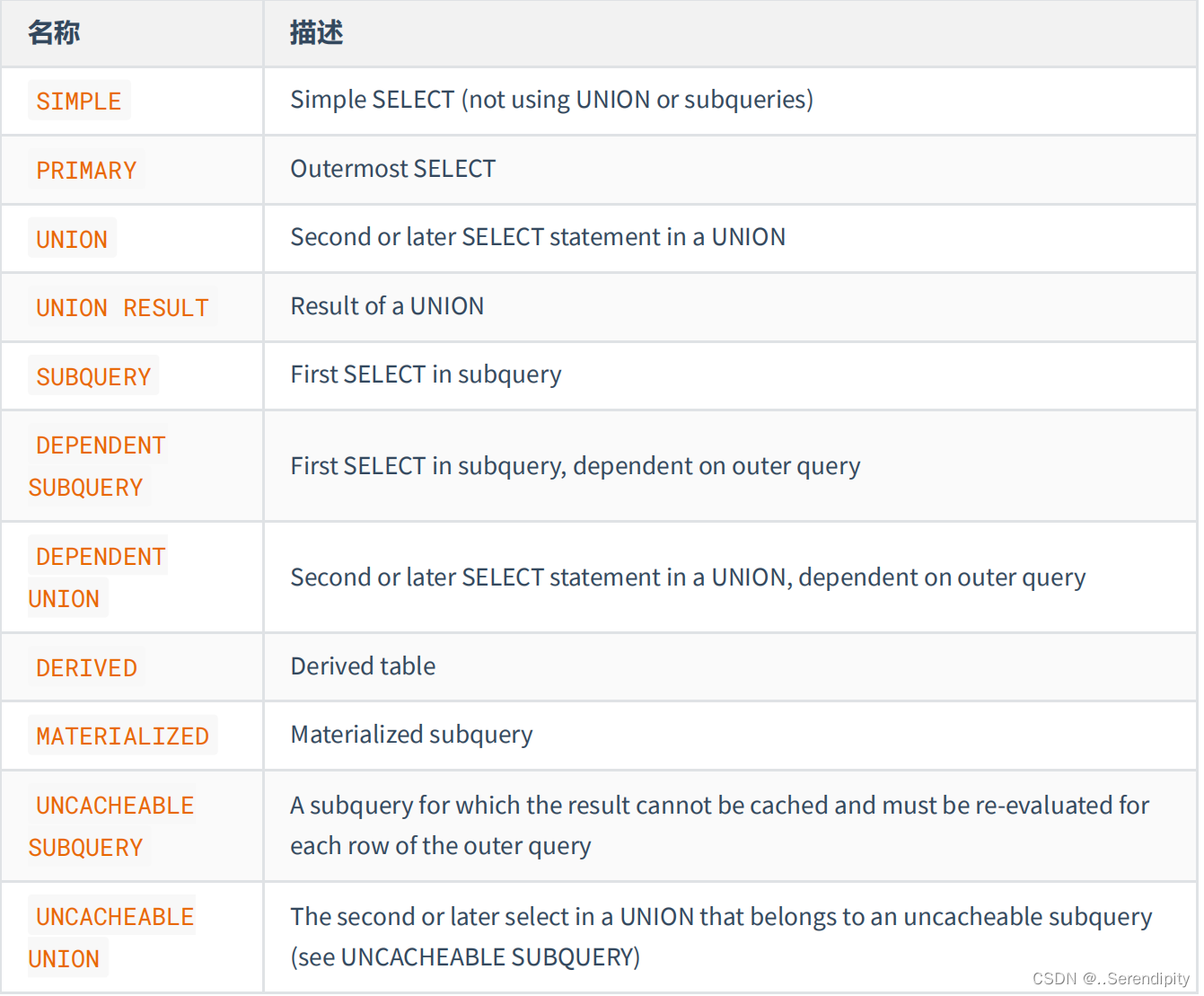Click the DEPENDENT UNION code tag
This screenshot has width=1204, height=996.
[97, 577]
